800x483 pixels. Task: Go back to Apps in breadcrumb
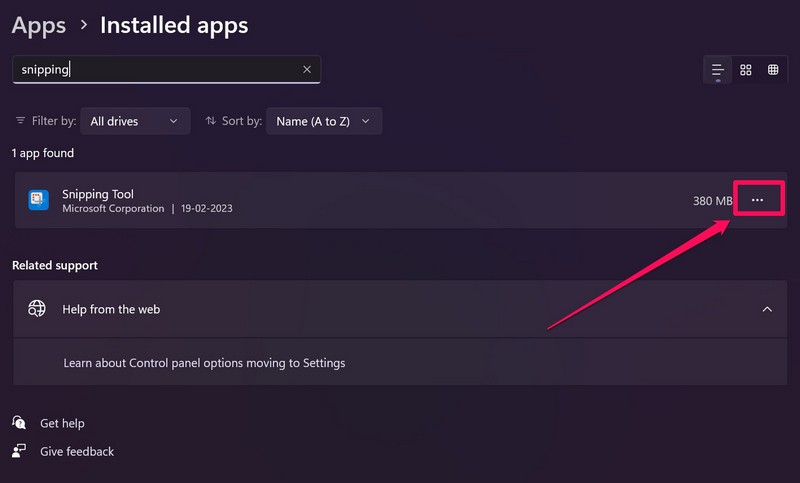(x=39, y=25)
